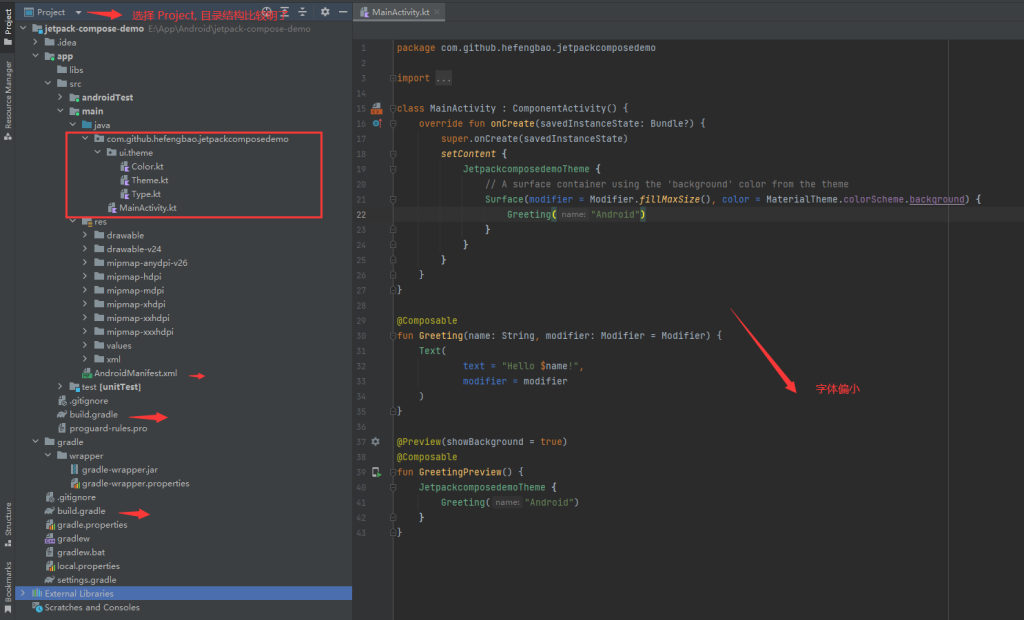Hide the Project tool window
This screenshot has width=1024, height=620.
pos(343,12)
